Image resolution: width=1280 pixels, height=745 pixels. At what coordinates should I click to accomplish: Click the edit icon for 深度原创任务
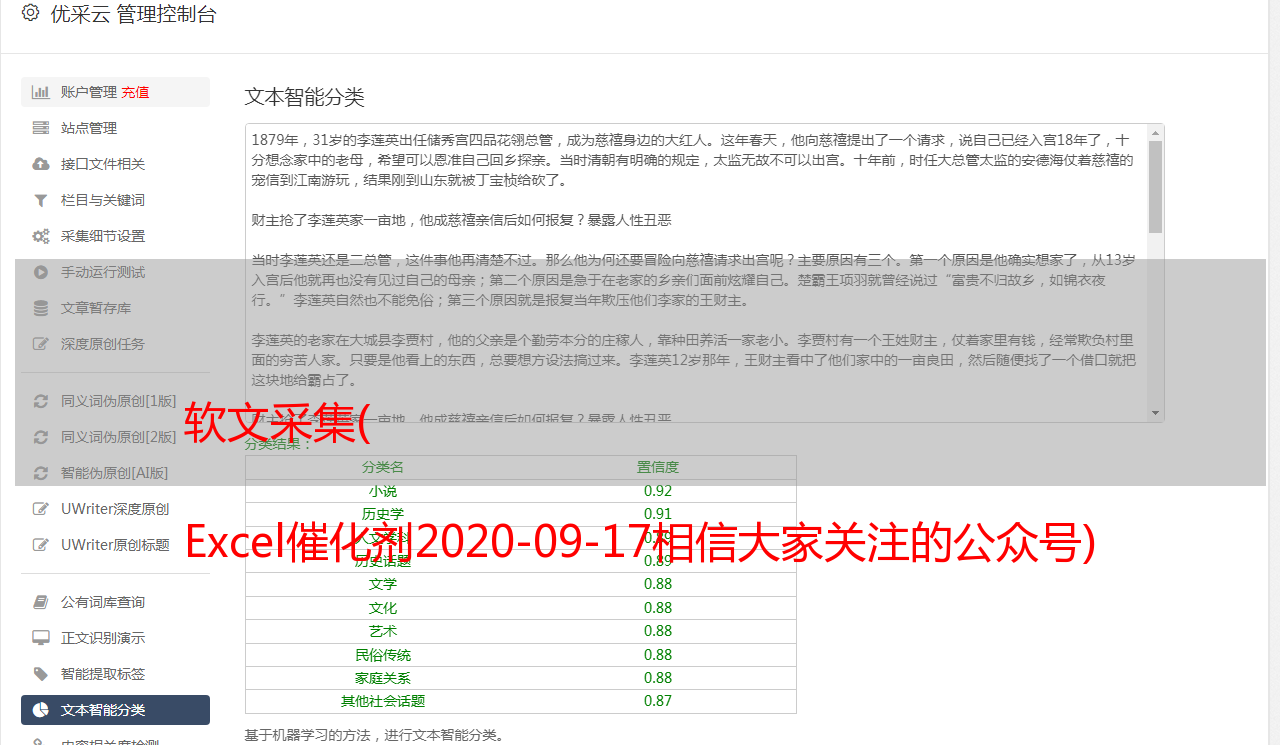(41, 344)
